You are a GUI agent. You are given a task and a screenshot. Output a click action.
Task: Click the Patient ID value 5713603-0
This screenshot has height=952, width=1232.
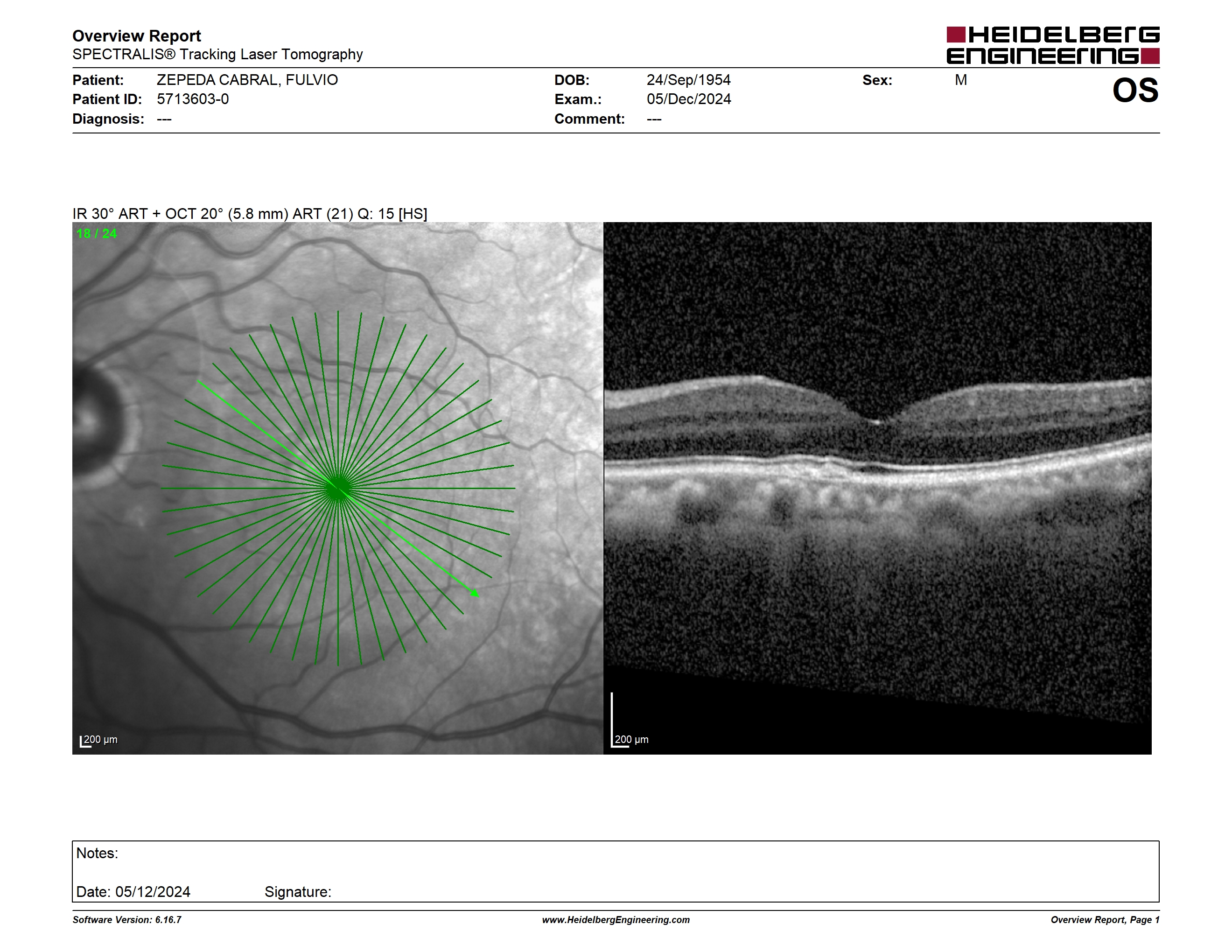193,99
